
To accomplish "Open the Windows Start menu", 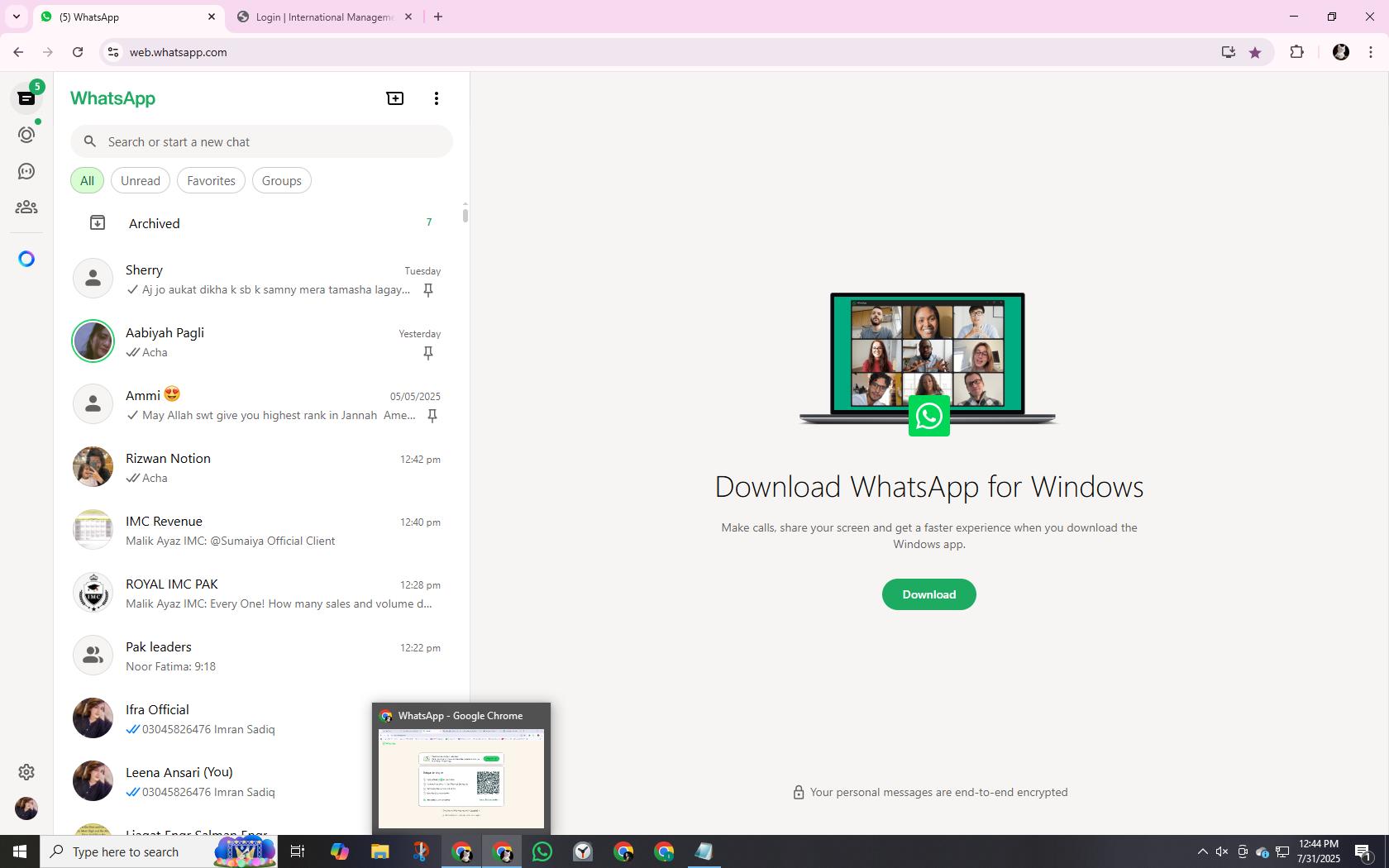I will coord(20,851).
